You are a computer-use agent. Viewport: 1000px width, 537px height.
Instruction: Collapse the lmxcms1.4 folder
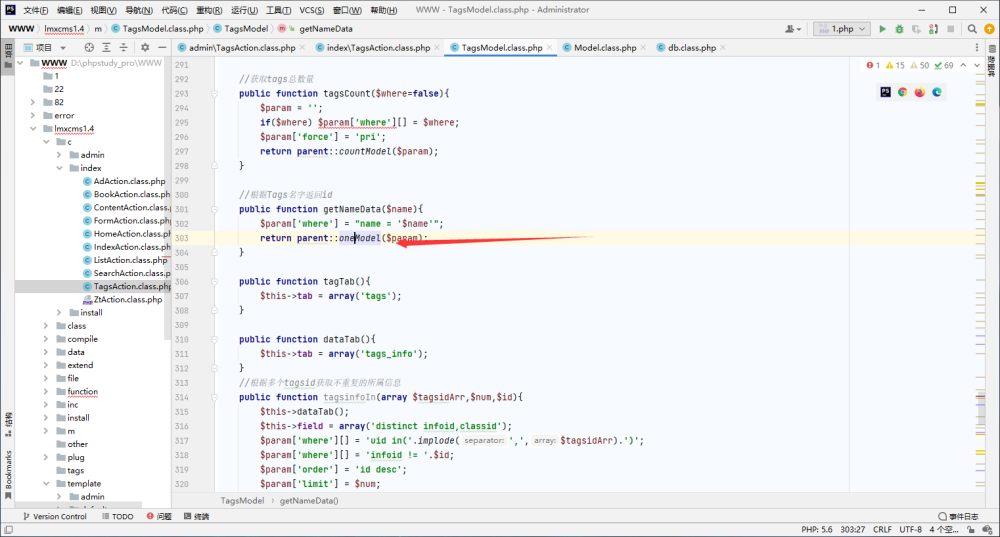(33, 129)
